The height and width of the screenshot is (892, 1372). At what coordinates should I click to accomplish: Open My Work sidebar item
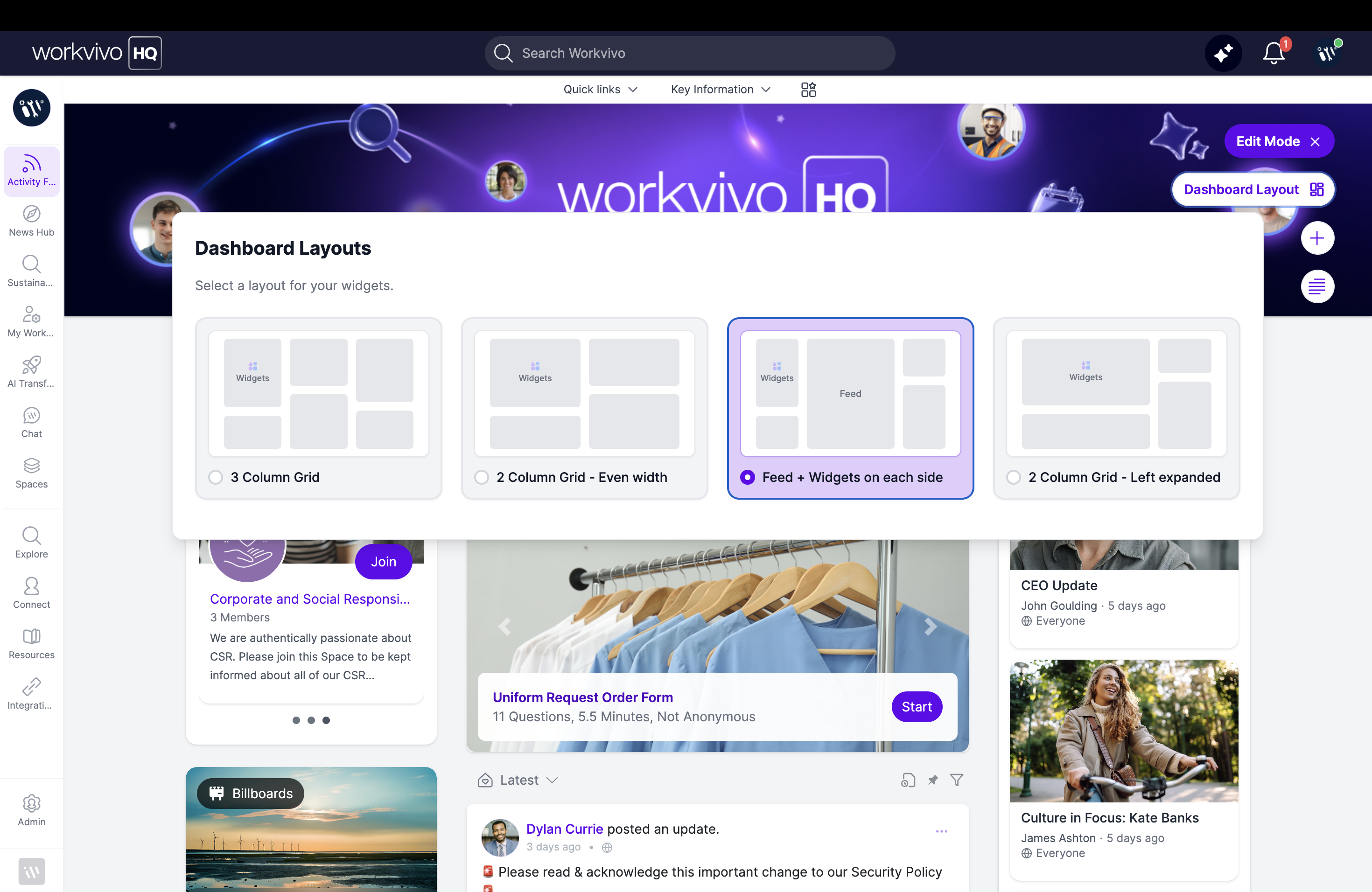pos(32,322)
